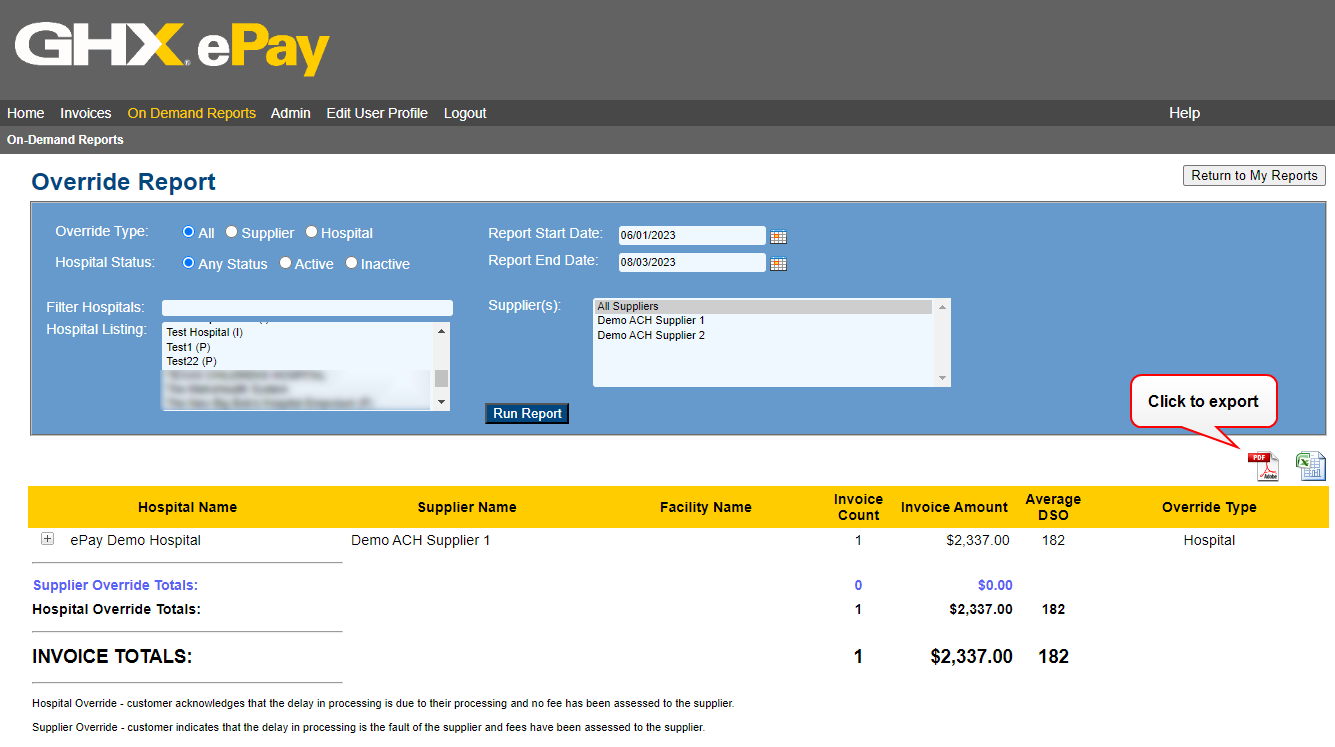This screenshot has height=747, width=1335.
Task: Click Hospital value in Override Type column
Action: point(1209,540)
